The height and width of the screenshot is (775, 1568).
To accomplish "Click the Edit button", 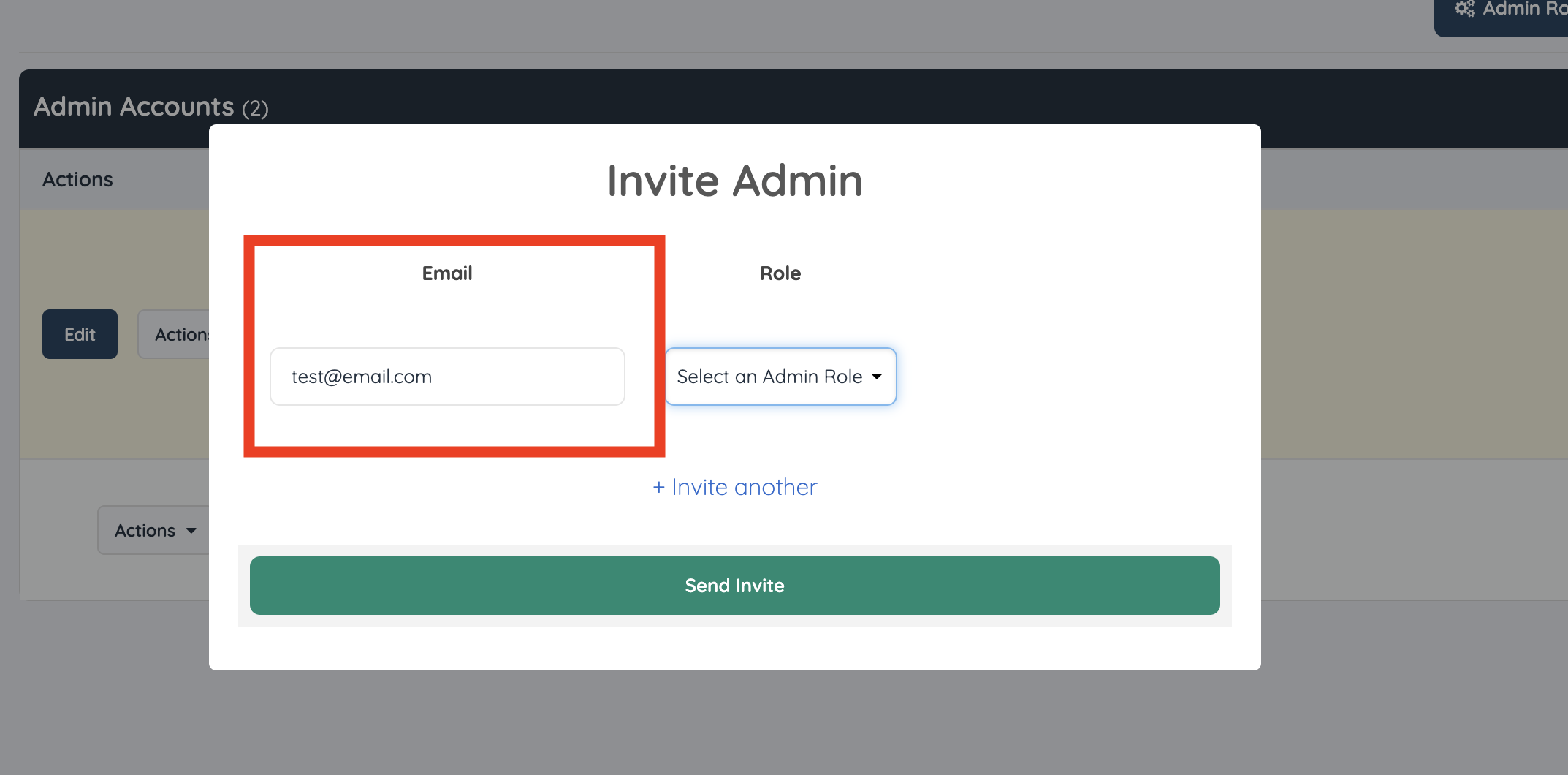I will tap(80, 334).
